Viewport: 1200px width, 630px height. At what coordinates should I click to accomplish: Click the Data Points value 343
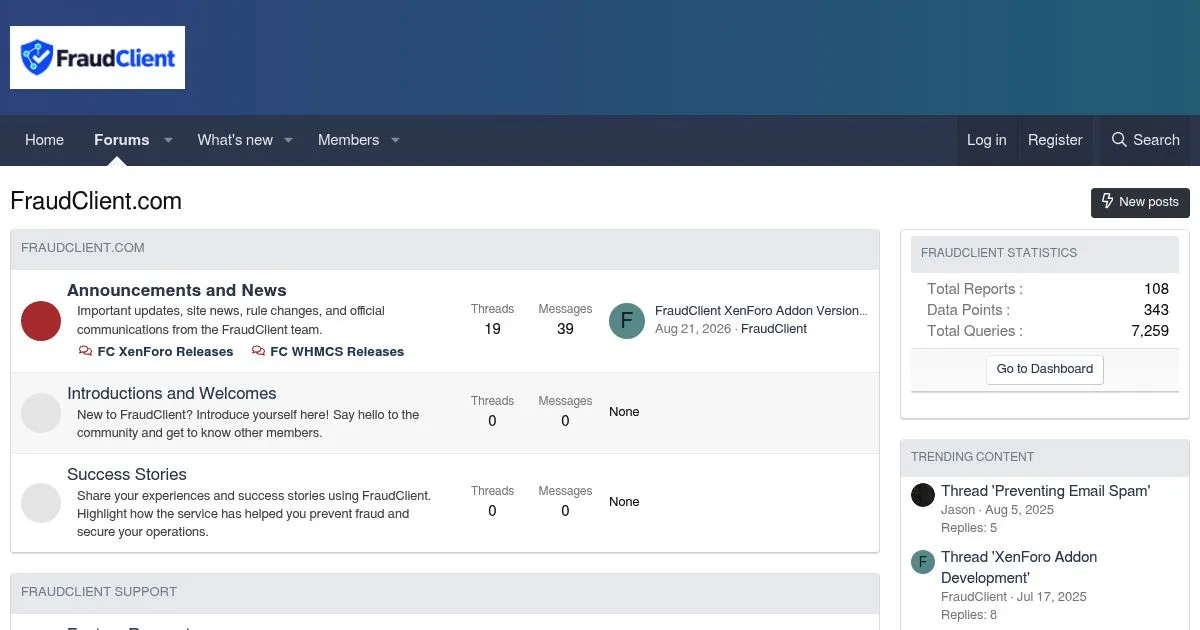(x=1156, y=310)
